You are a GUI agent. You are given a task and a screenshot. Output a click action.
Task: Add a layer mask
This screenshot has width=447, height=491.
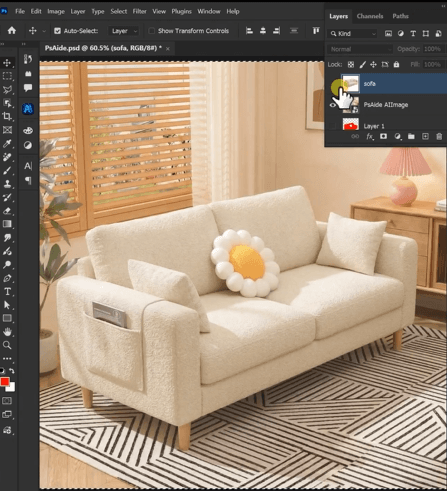(383, 136)
